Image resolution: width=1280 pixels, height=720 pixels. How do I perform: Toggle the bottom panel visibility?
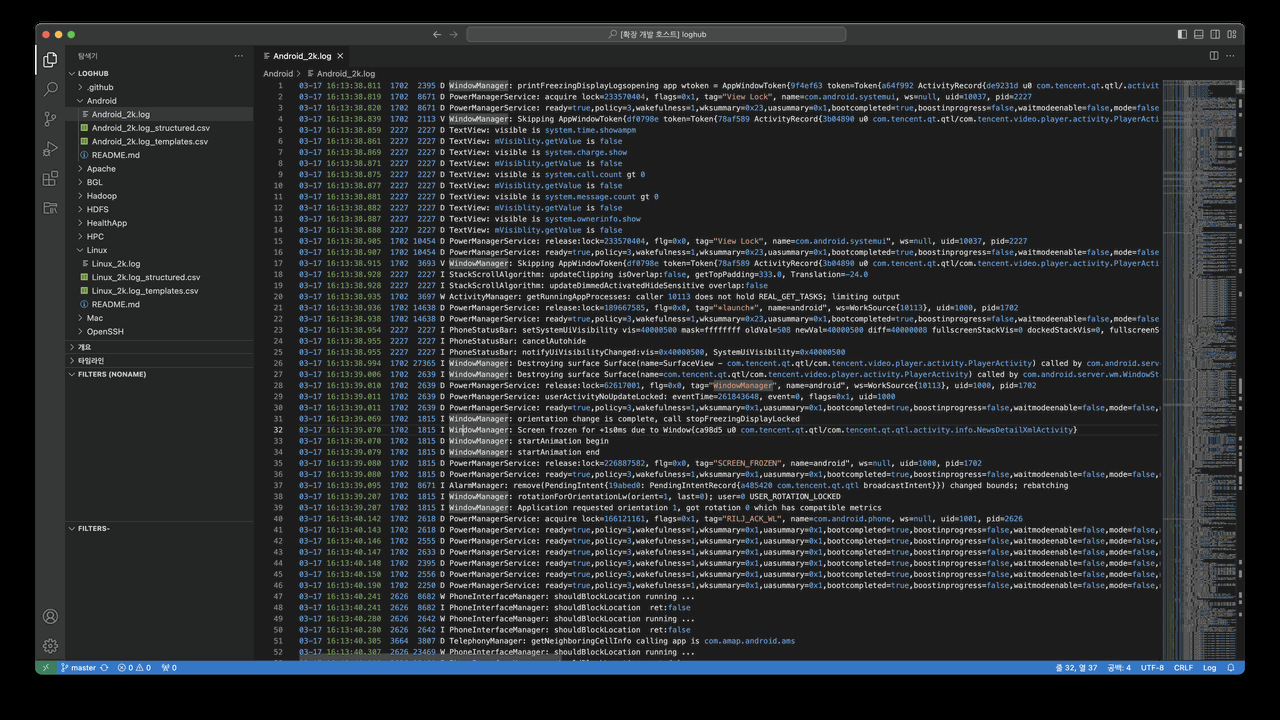(x=1198, y=34)
